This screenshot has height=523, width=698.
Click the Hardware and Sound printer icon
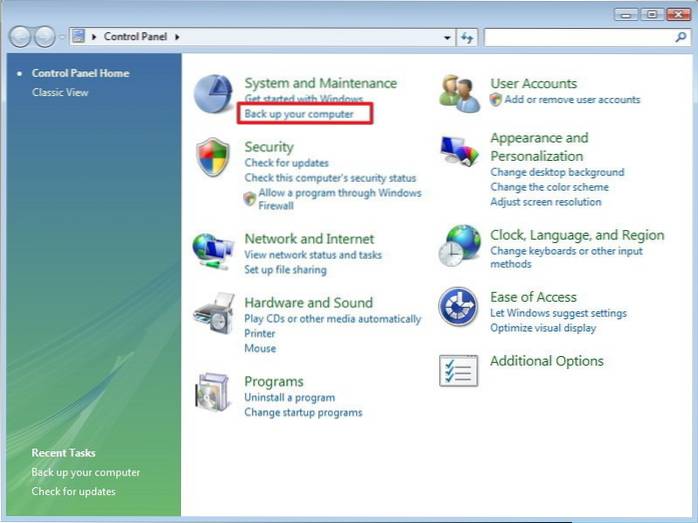213,313
